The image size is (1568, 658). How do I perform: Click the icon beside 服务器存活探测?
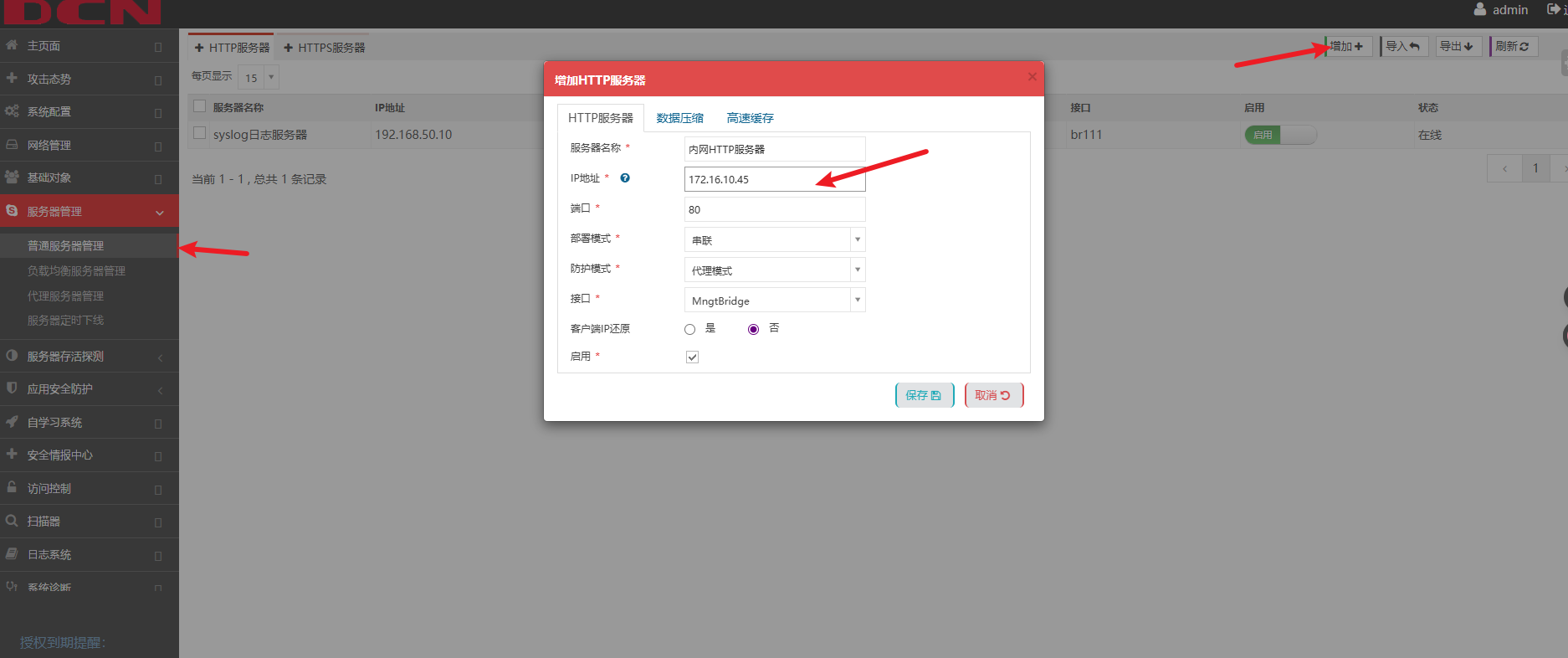point(12,355)
